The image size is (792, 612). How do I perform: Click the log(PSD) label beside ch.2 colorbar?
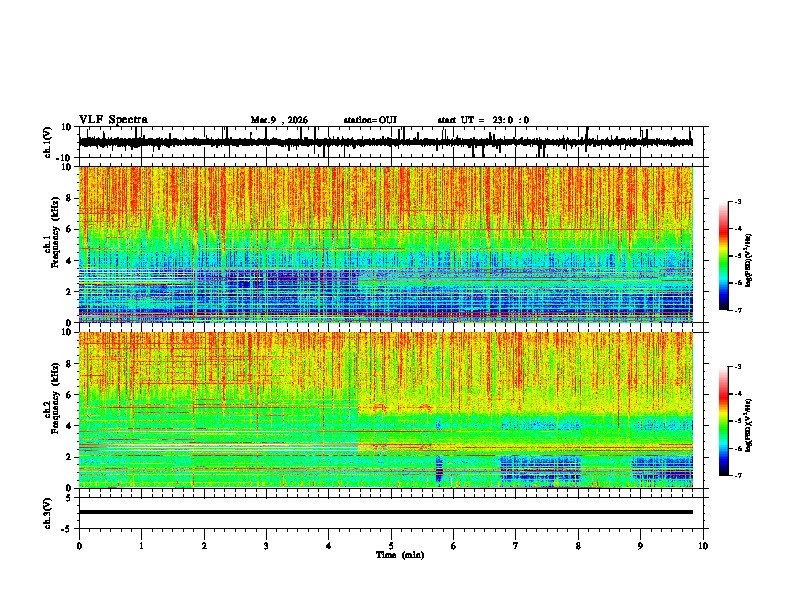tap(749, 425)
